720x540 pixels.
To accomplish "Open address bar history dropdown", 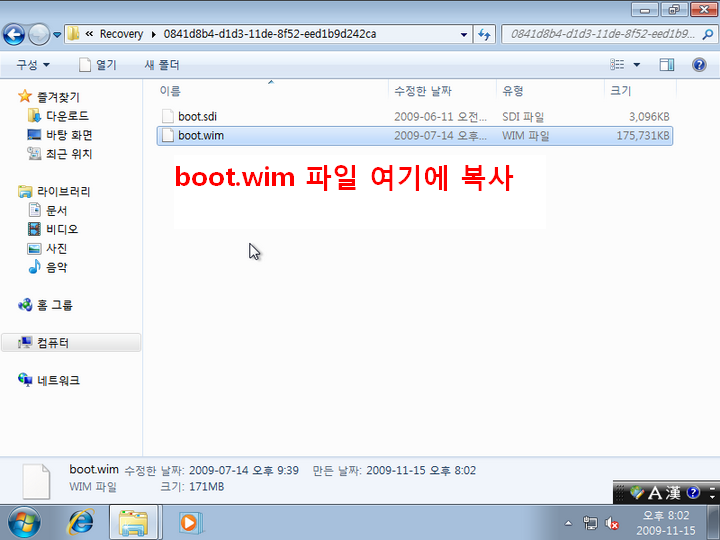I will (464, 34).
